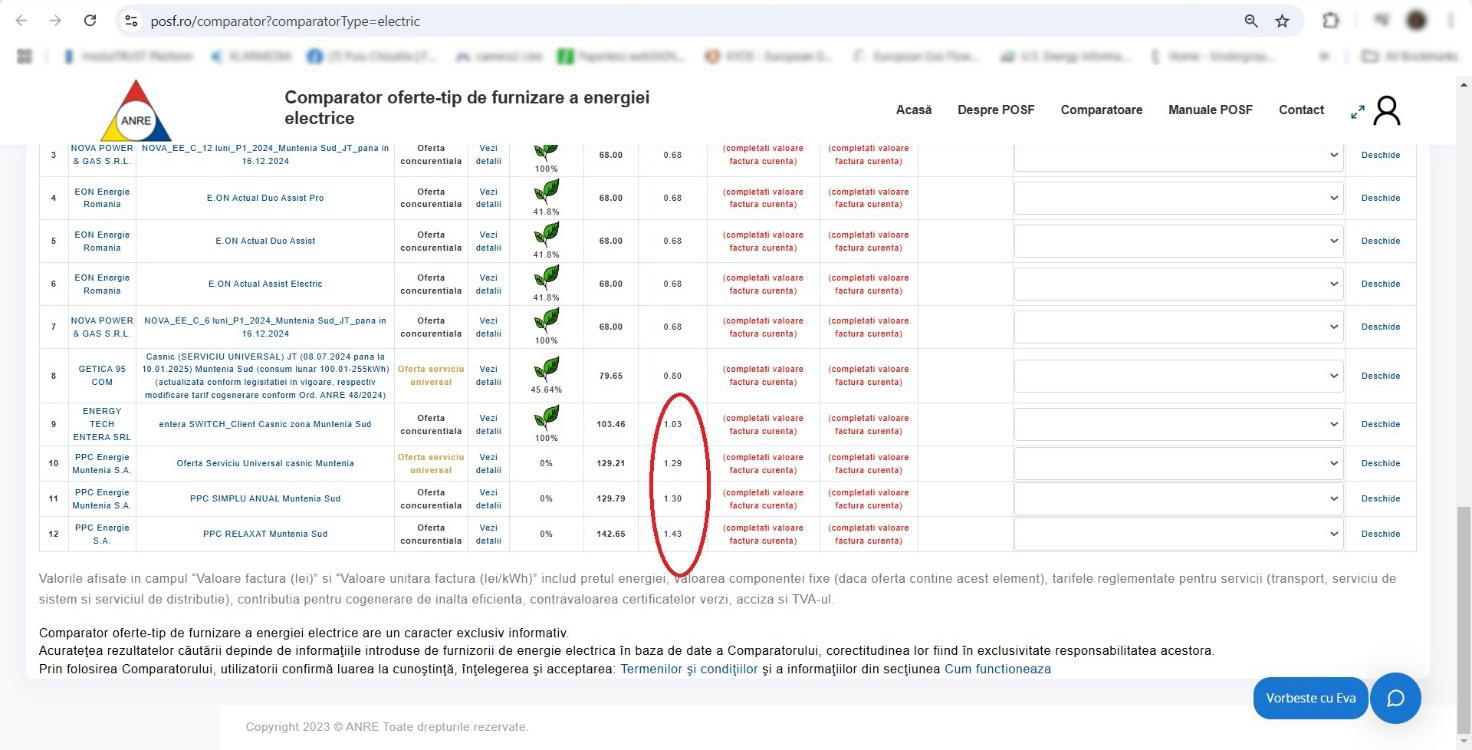Expand dropdown for entera SWITCH_Client offer

1178,424
